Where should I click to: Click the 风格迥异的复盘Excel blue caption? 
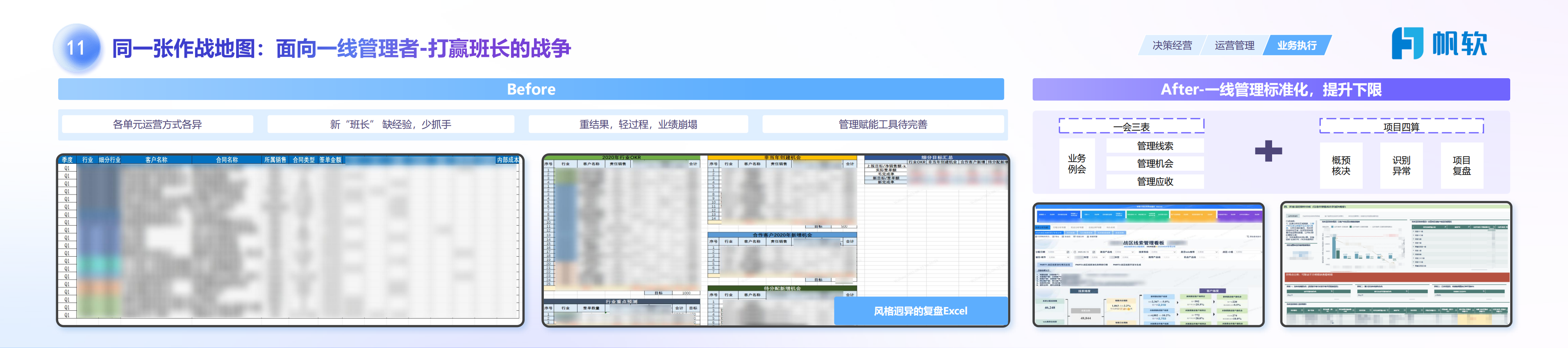[920, 311]
